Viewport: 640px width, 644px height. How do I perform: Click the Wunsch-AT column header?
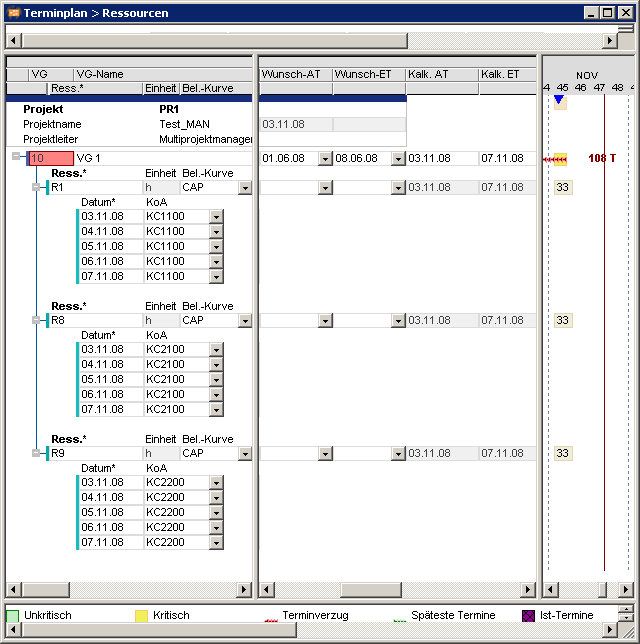tap(296, 74)
